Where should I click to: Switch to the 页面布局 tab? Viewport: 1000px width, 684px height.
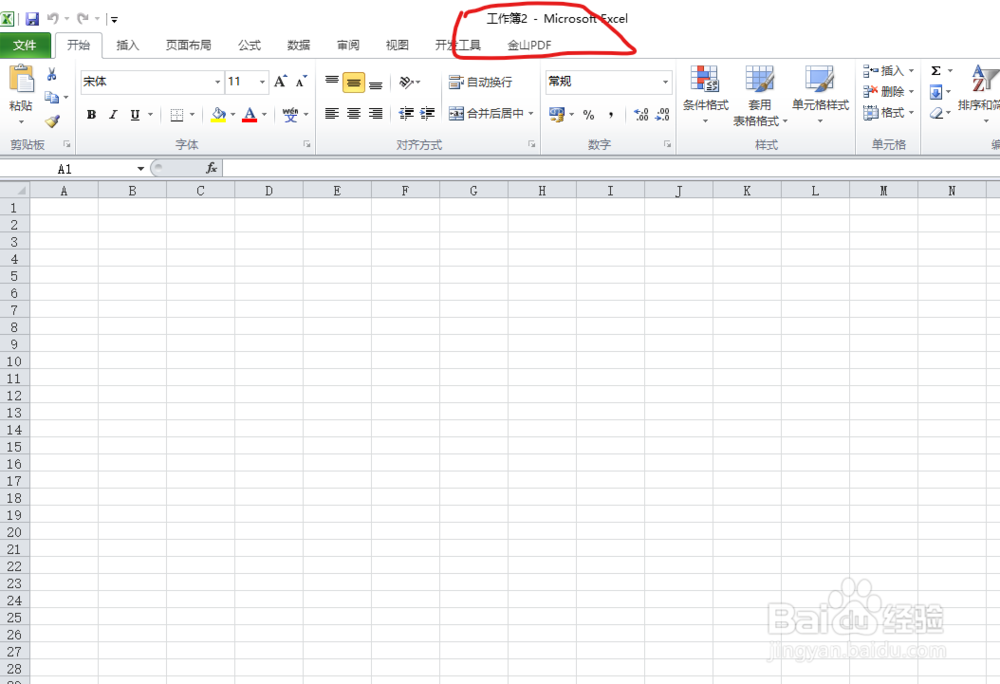(188, 45)
